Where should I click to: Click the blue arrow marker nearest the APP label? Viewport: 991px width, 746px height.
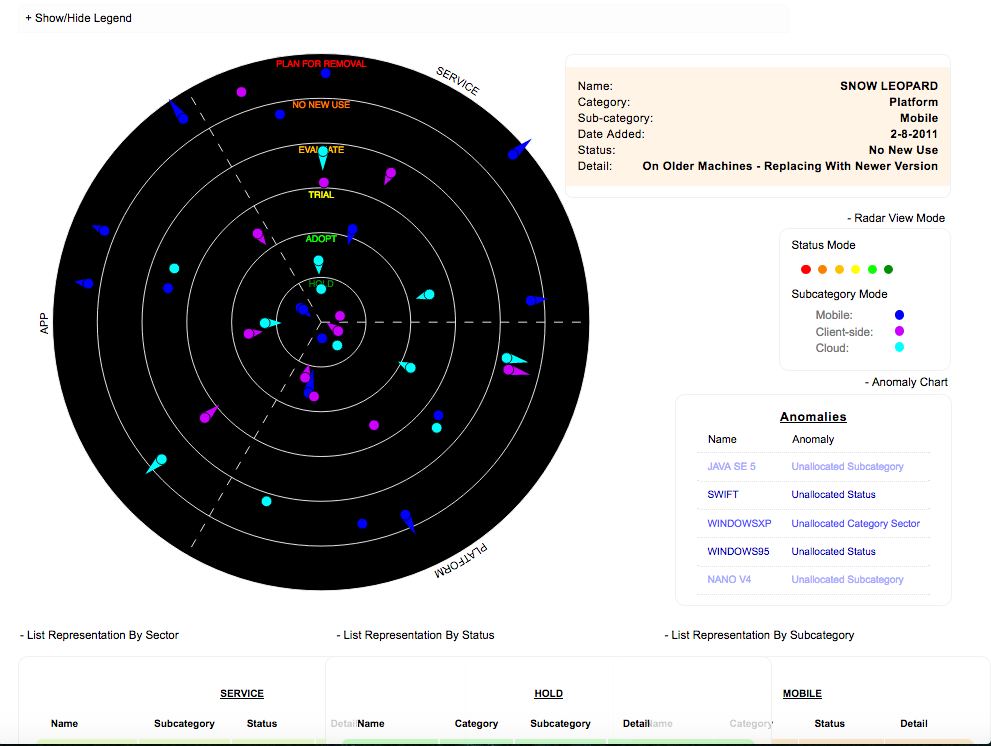pos(85,283)
